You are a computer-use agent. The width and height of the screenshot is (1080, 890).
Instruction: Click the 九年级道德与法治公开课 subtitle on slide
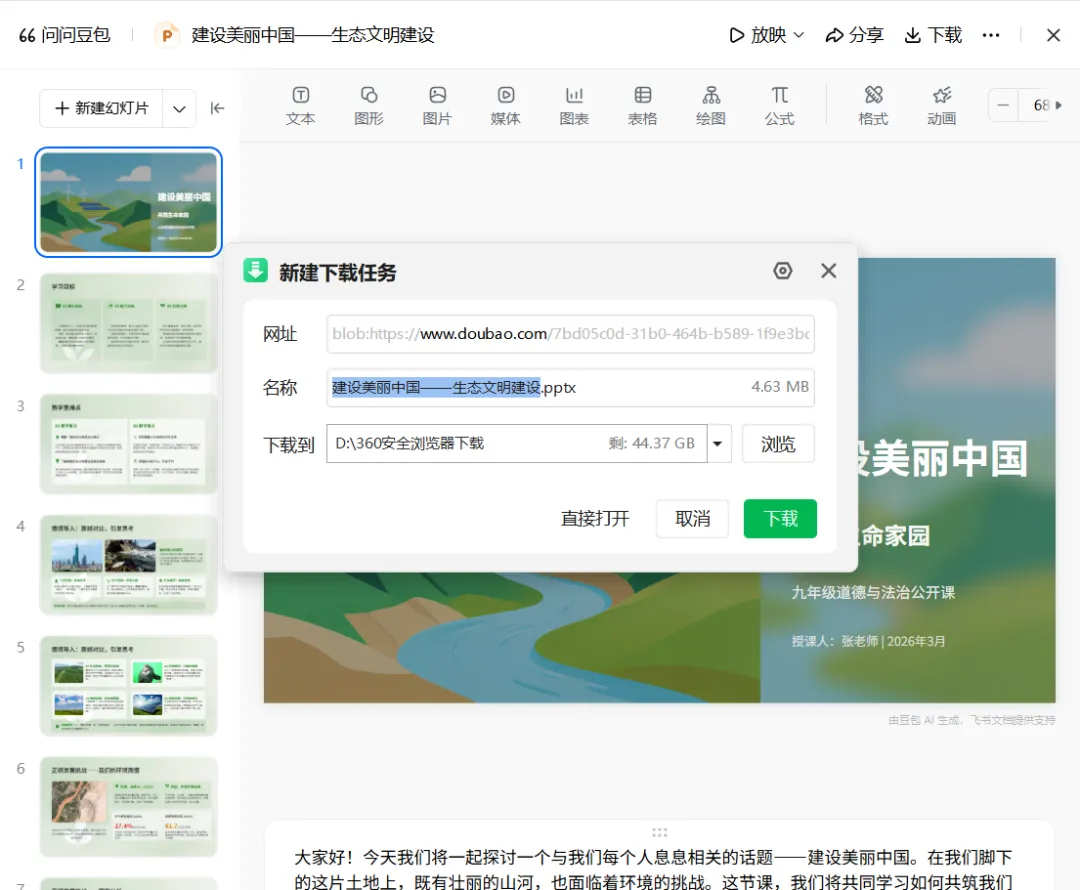tap(873, 592)
